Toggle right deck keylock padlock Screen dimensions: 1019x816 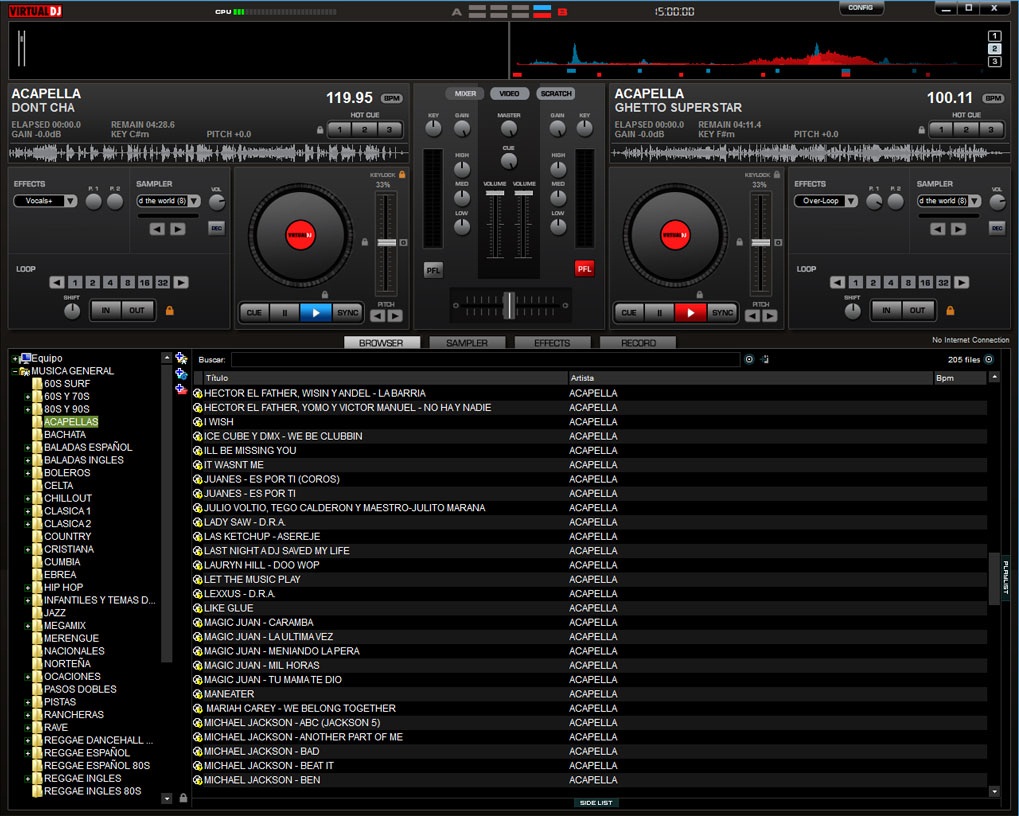click(x=777, y=174)
